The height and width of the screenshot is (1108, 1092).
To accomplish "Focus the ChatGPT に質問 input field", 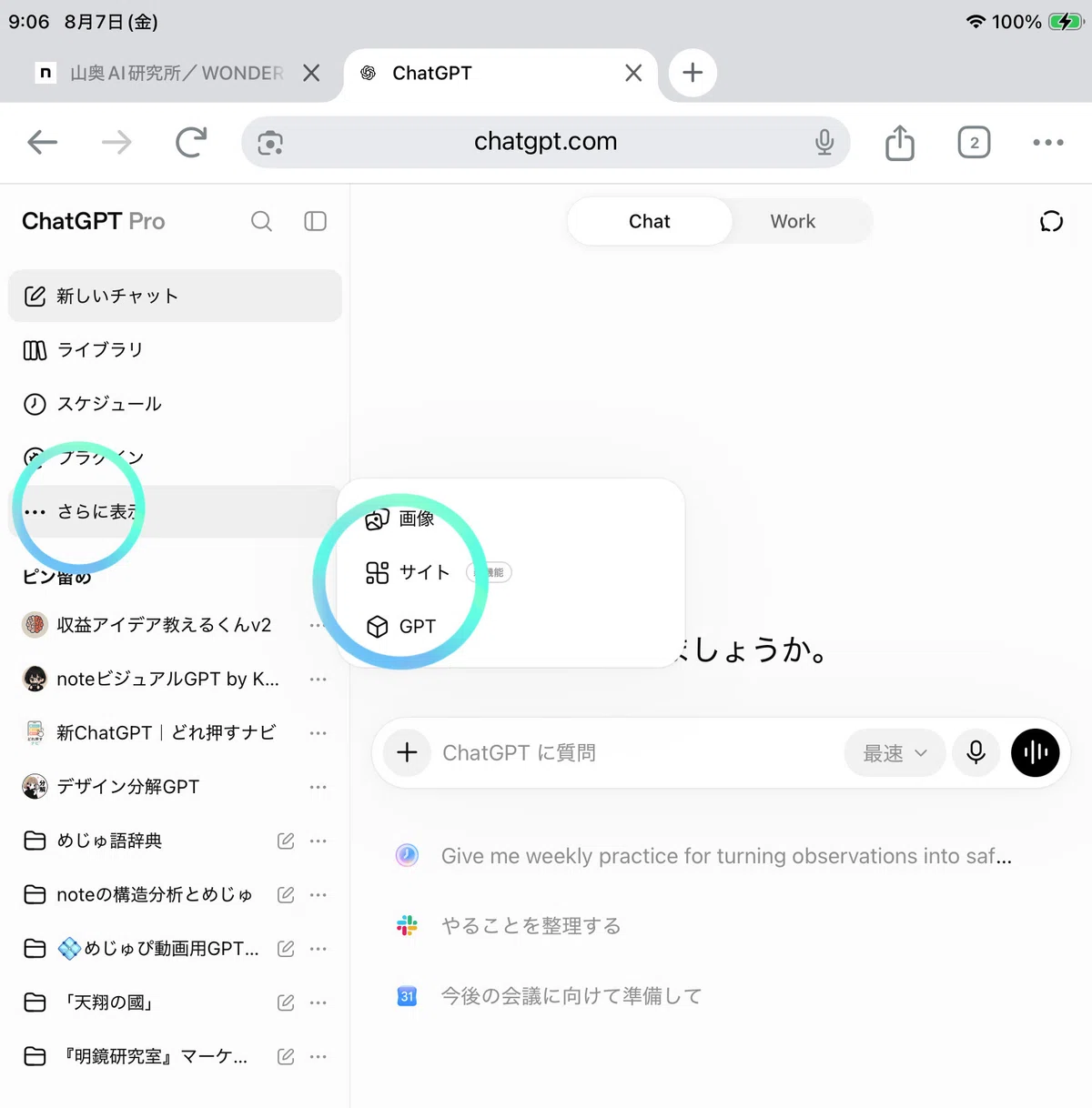I will [x=637, y=752].
